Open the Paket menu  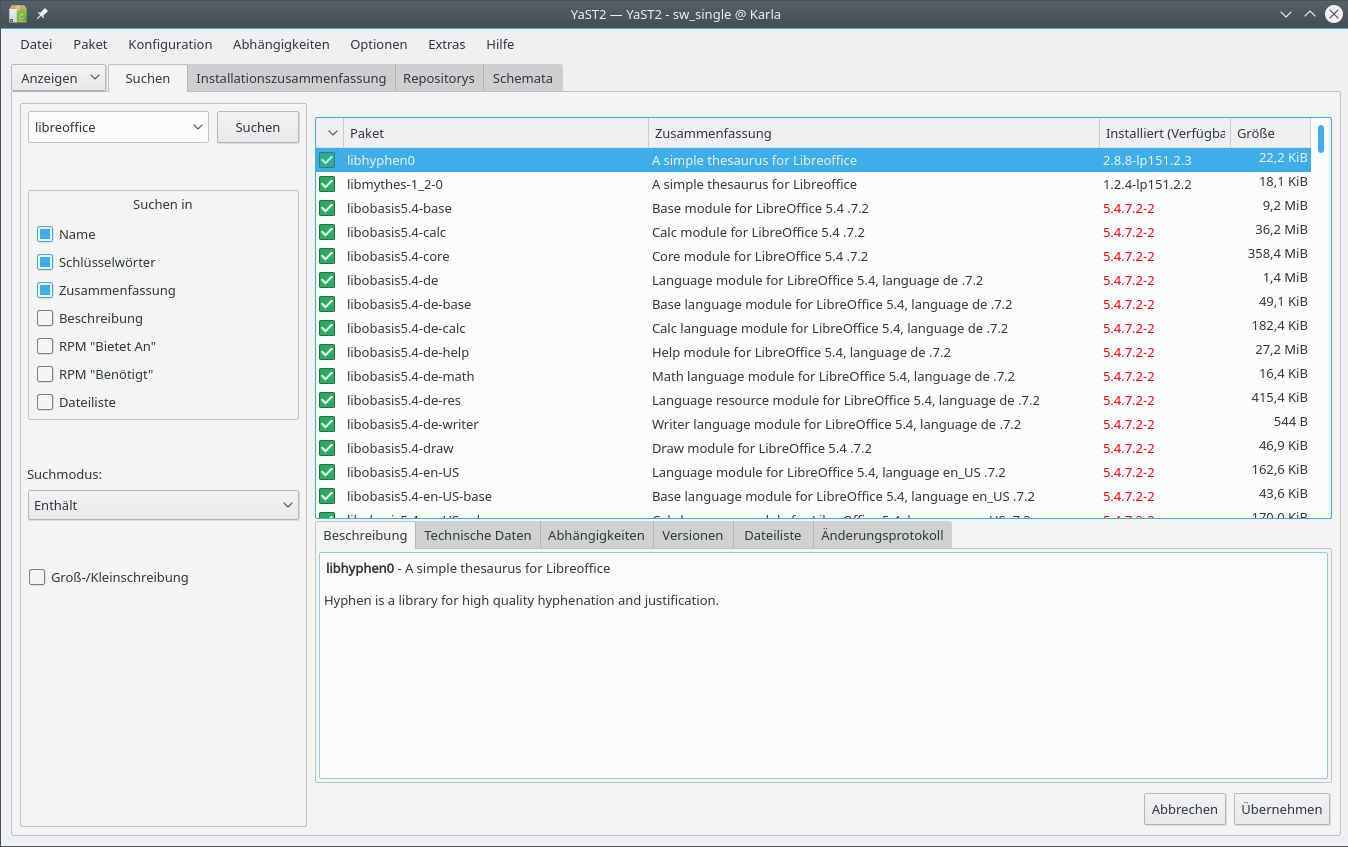pos(90,44)
